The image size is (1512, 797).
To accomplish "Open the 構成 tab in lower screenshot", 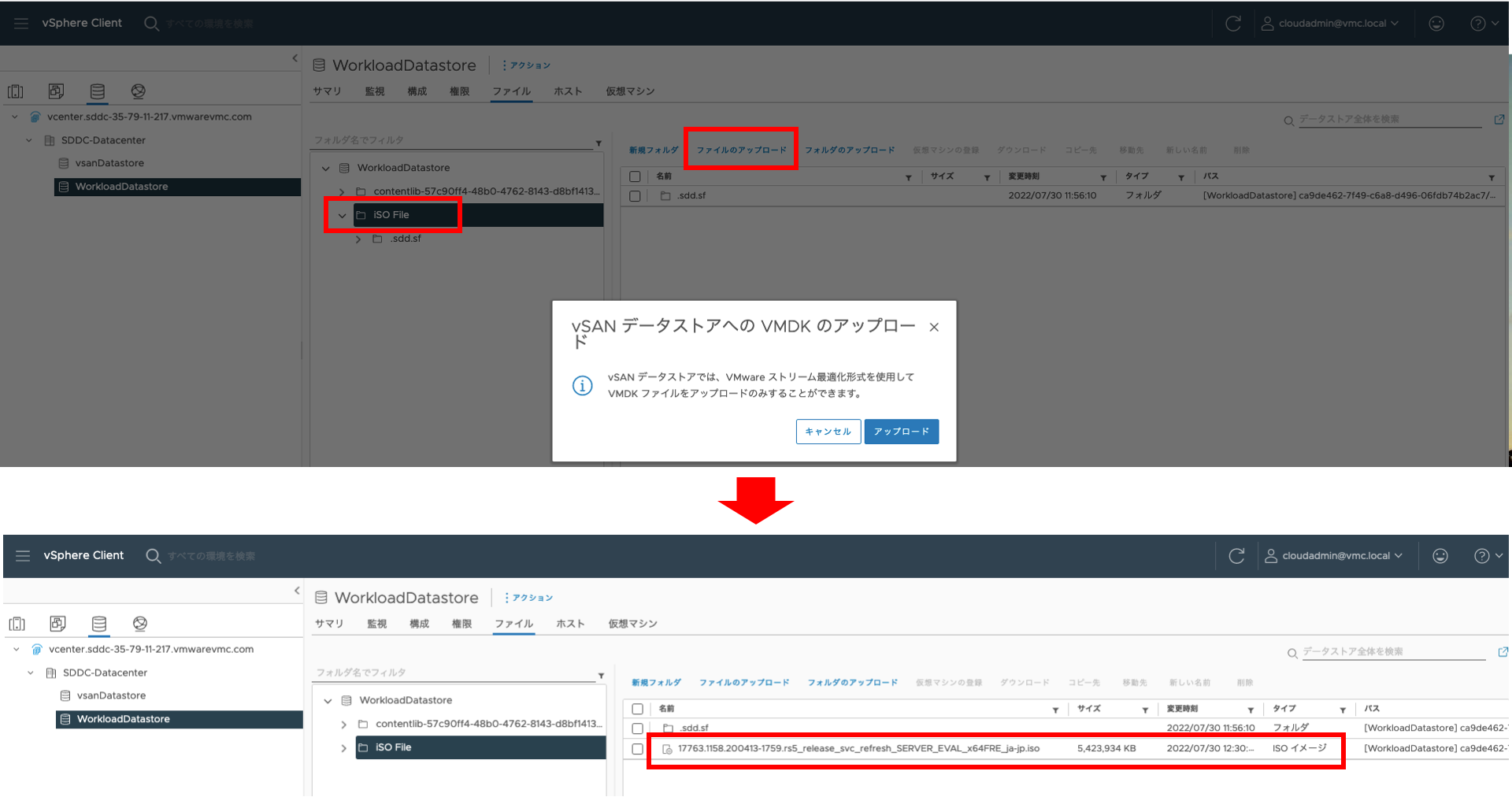I will [x=419, y=624].
